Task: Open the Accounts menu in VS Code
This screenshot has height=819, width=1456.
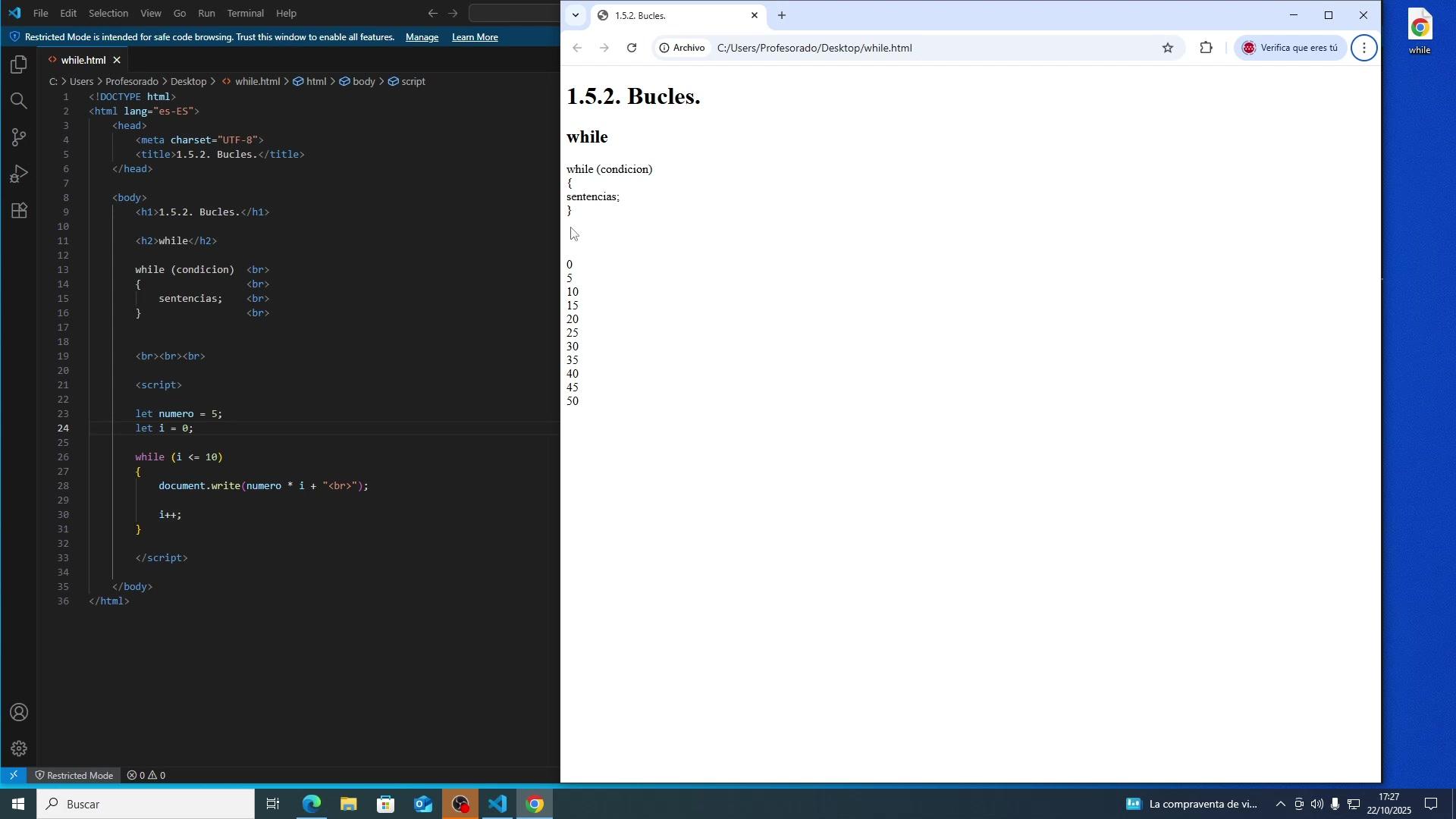Action: (19, 713)
